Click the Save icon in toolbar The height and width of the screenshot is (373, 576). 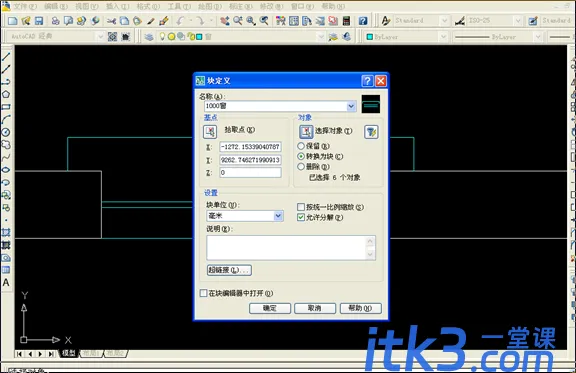click(x=39, y=21)
